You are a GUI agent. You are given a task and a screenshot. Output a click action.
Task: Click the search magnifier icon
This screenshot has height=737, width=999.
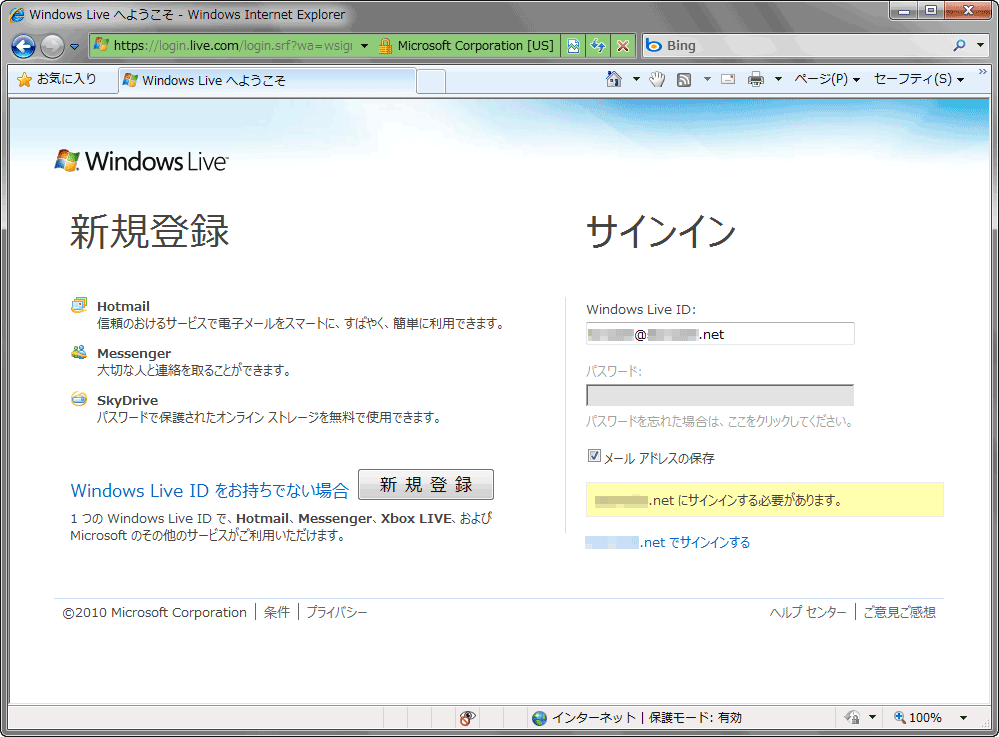(x=959, y=45)
